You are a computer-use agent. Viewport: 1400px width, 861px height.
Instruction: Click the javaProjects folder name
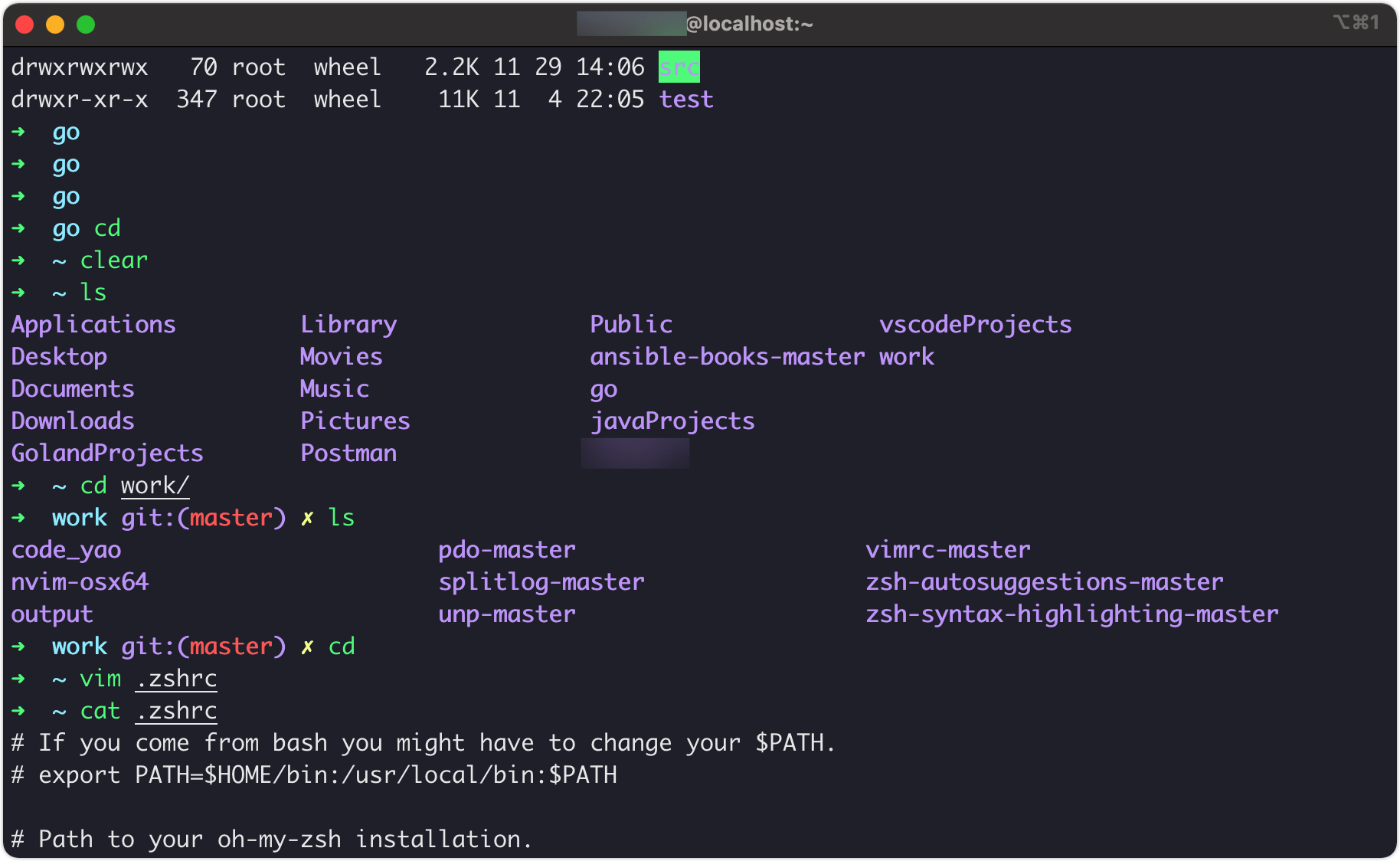coord(672,421)
